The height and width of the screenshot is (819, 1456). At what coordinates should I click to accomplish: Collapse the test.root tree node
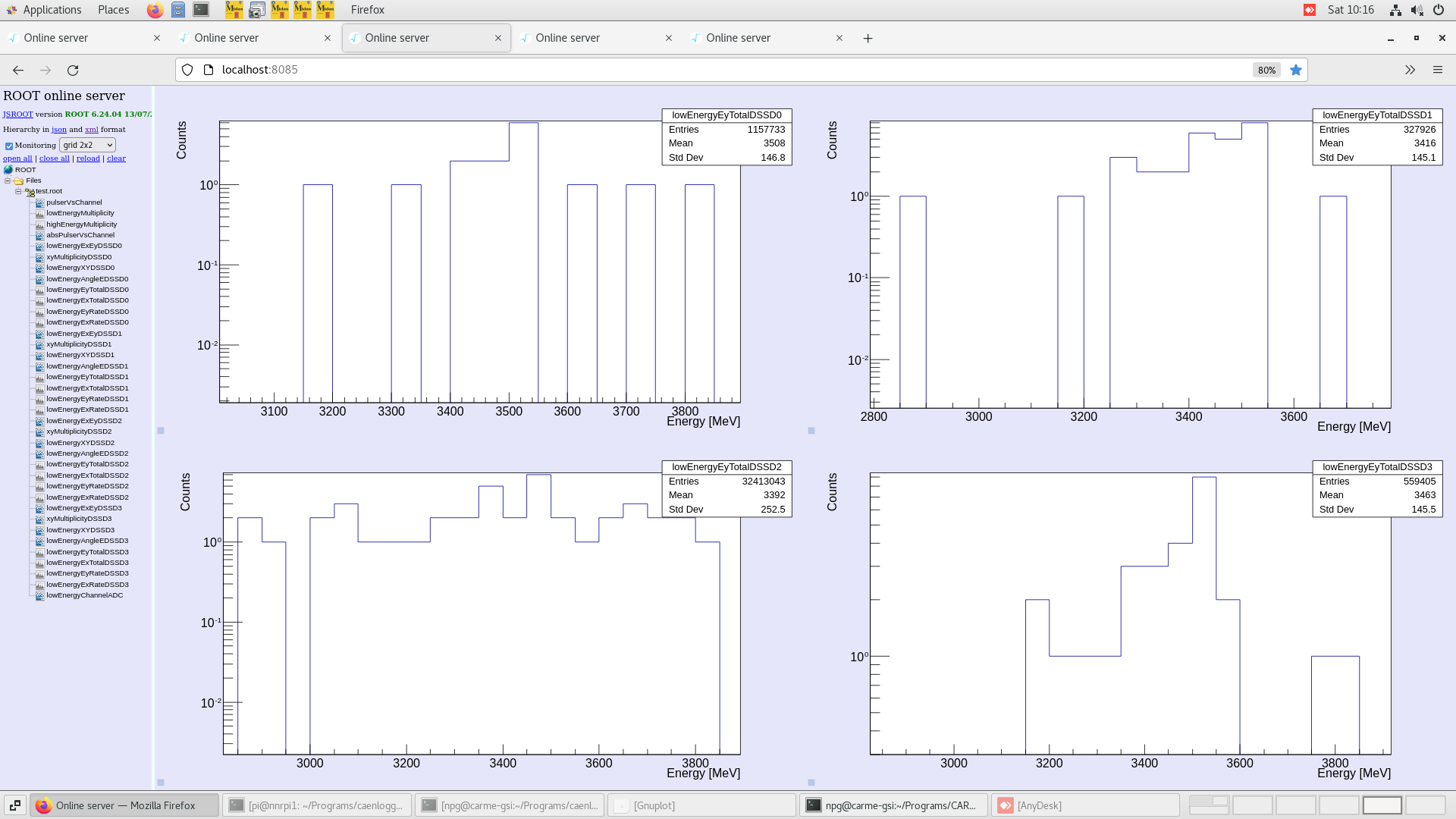(18, 192)
